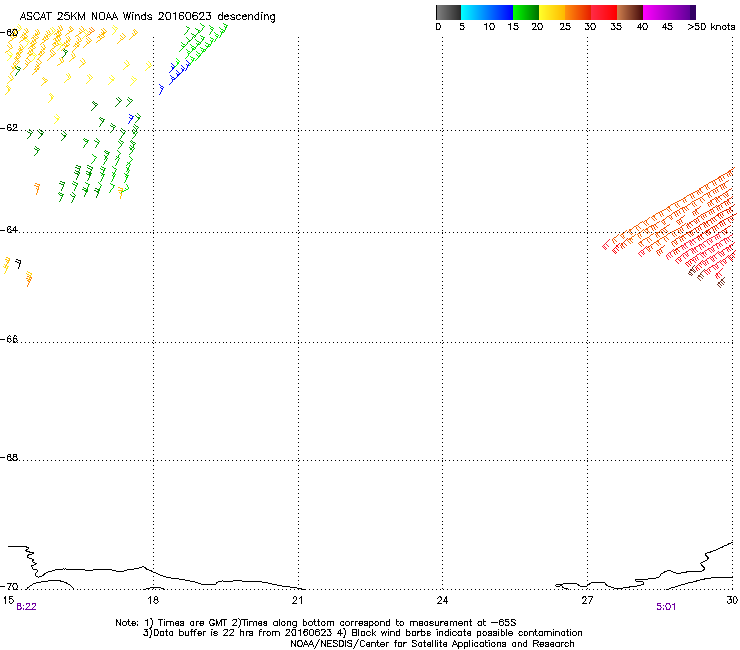Click the chart title 'ASCAT 25KM NOAA Winds 20160623 descending'

[147, 16]
